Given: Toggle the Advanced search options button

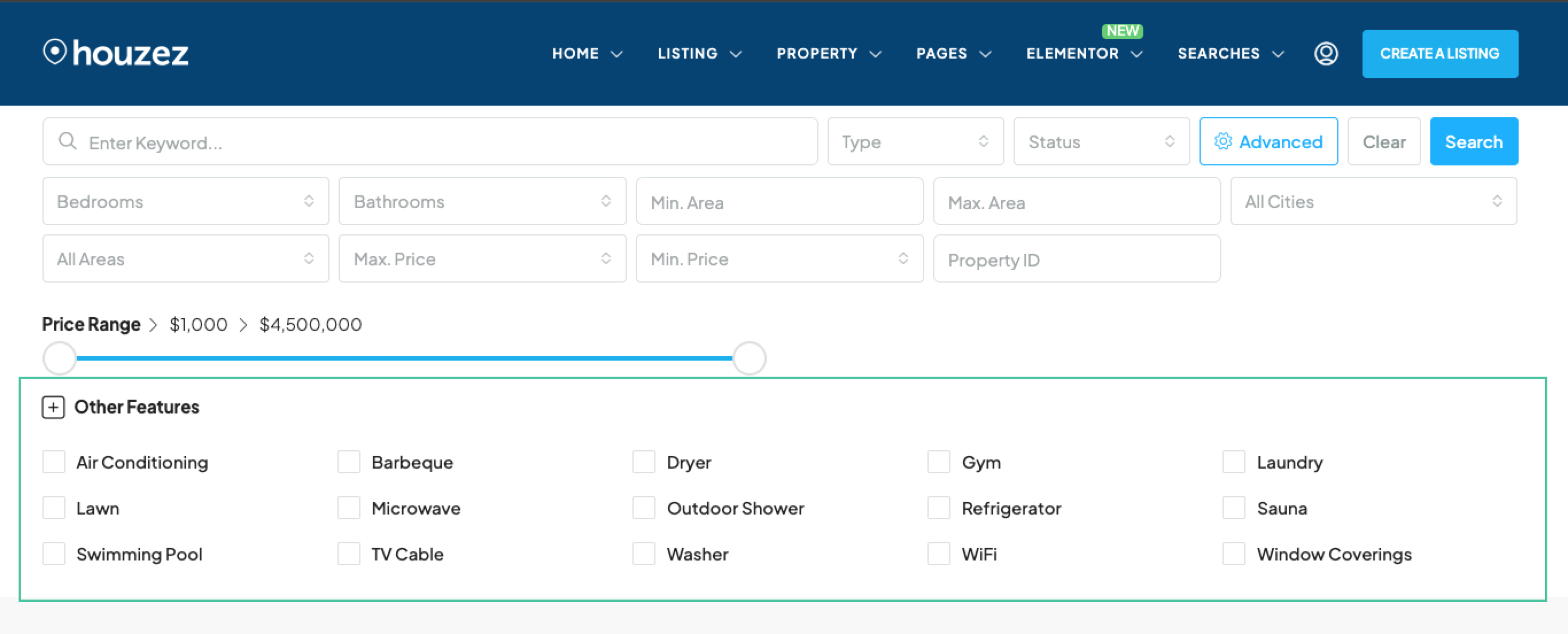Looking at the screenshot, I should point(1268,141).
